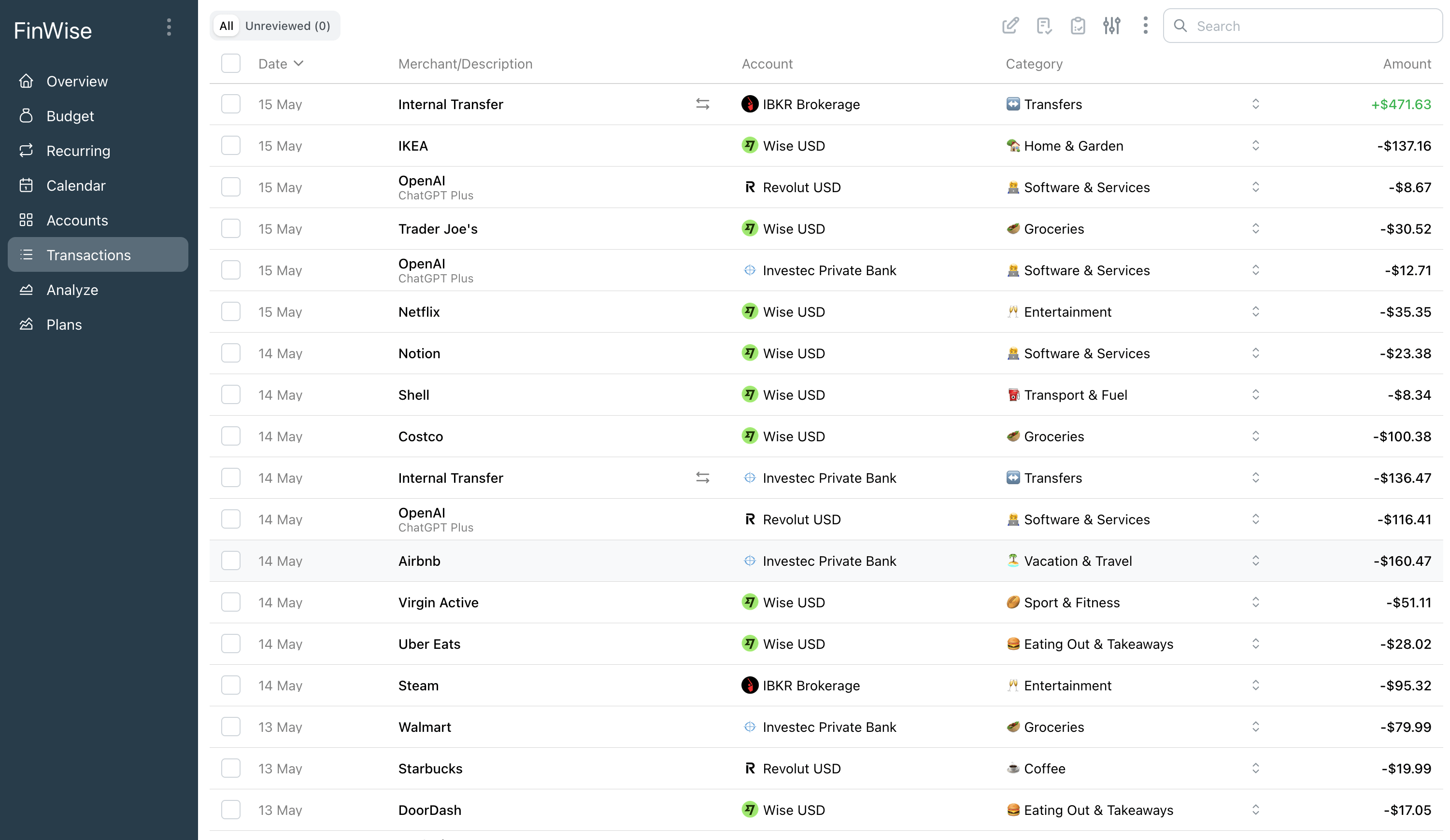Open category selector for Costco row
This screenshot has height=840, width=1450.
[1255, 436]
